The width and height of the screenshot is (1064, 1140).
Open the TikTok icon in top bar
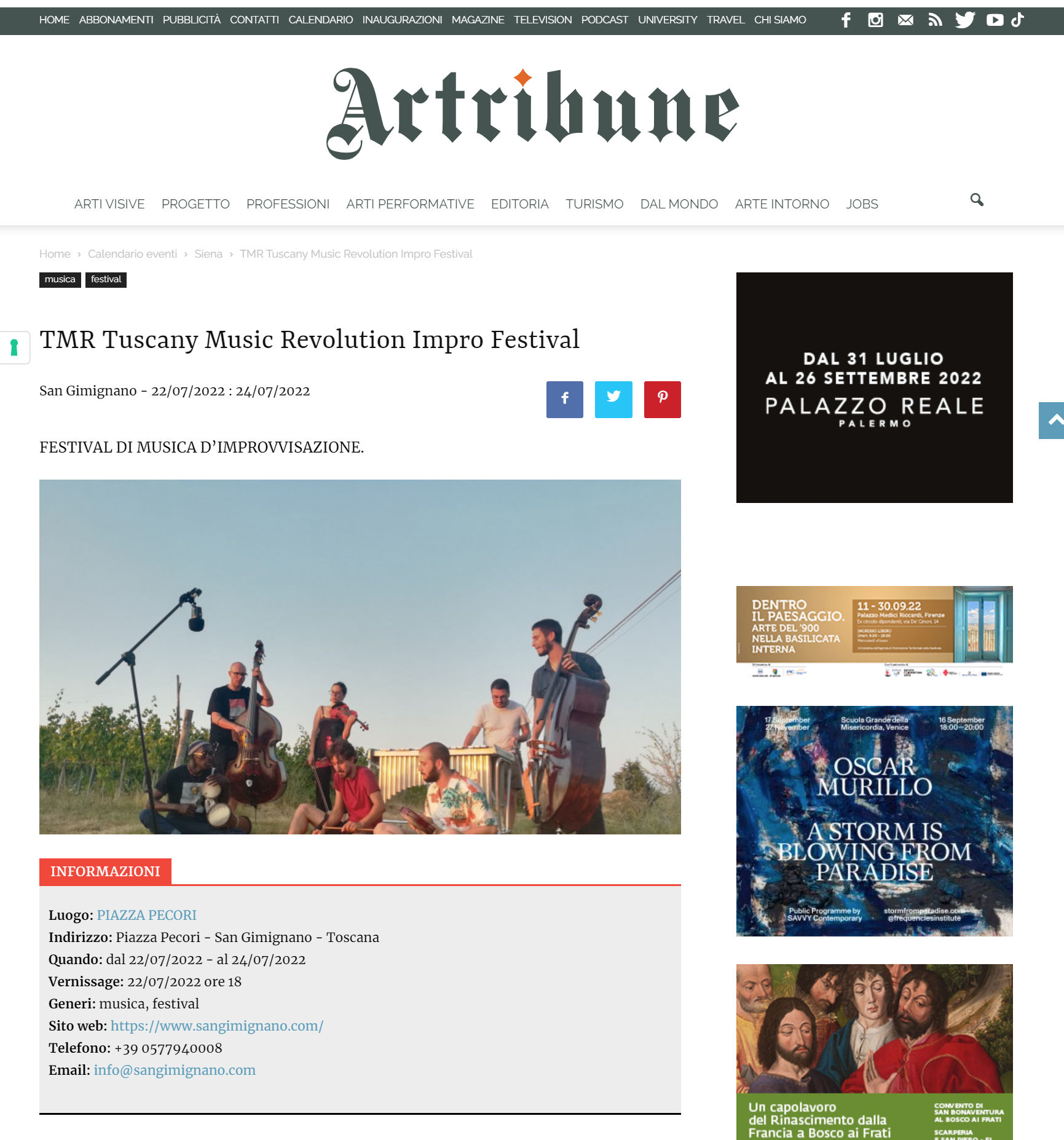(1018, 20)
